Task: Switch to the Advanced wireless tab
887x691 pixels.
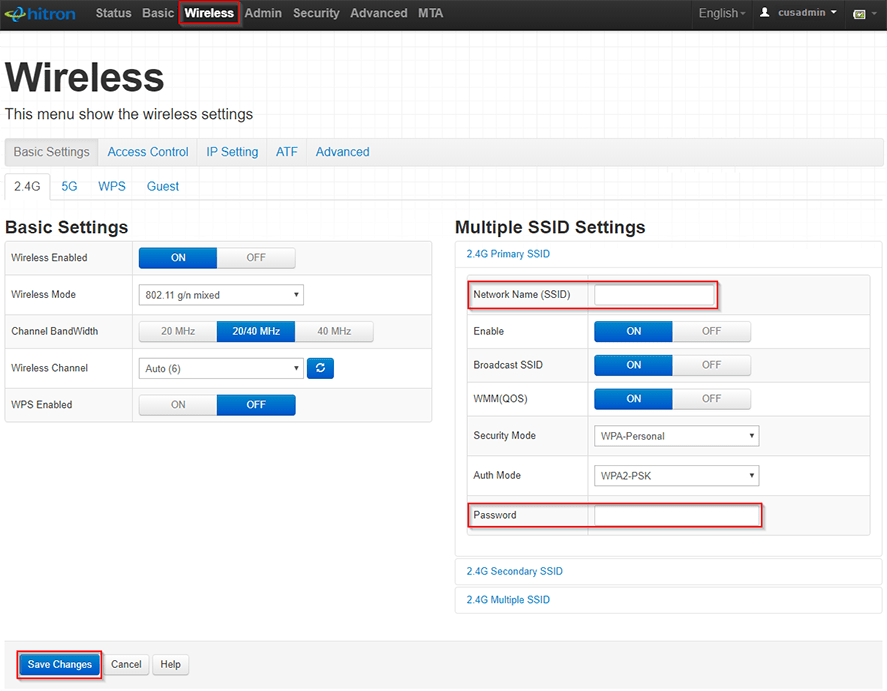Action: pyautogui.click(x=342, y=152)
